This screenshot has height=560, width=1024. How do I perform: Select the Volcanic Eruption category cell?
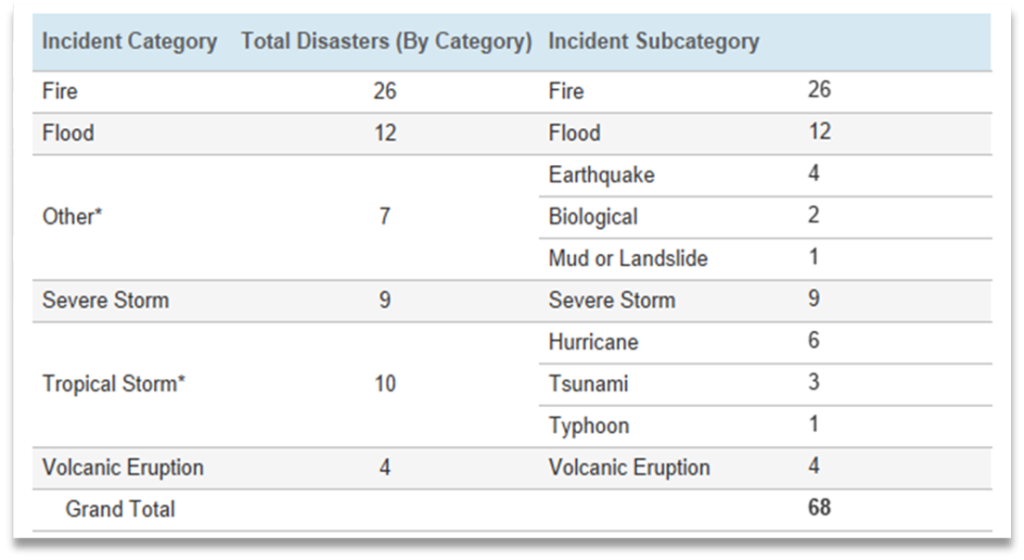click(122, 467)
